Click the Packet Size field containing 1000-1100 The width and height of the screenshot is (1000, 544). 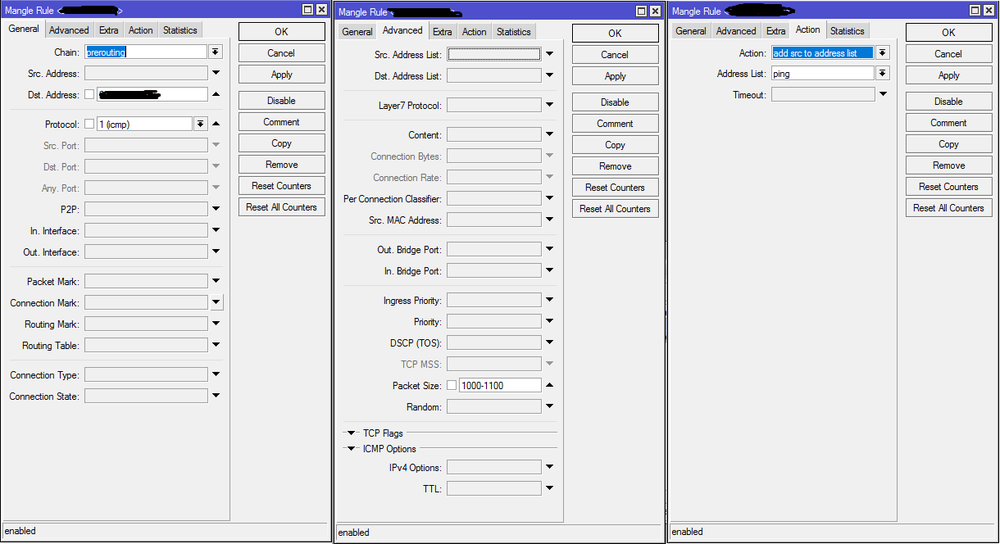[499, 385]
